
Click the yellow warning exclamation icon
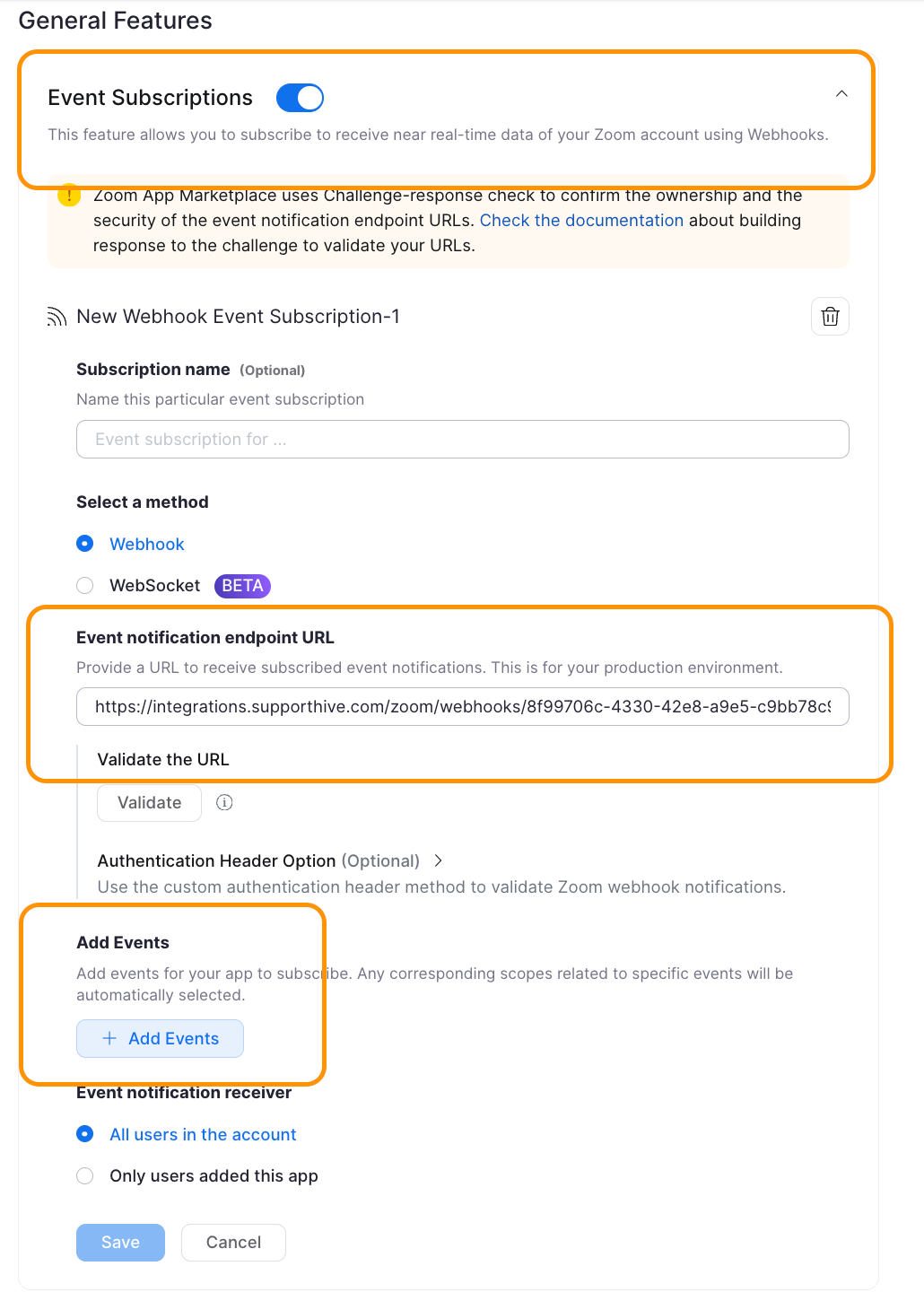coord(69,195)
